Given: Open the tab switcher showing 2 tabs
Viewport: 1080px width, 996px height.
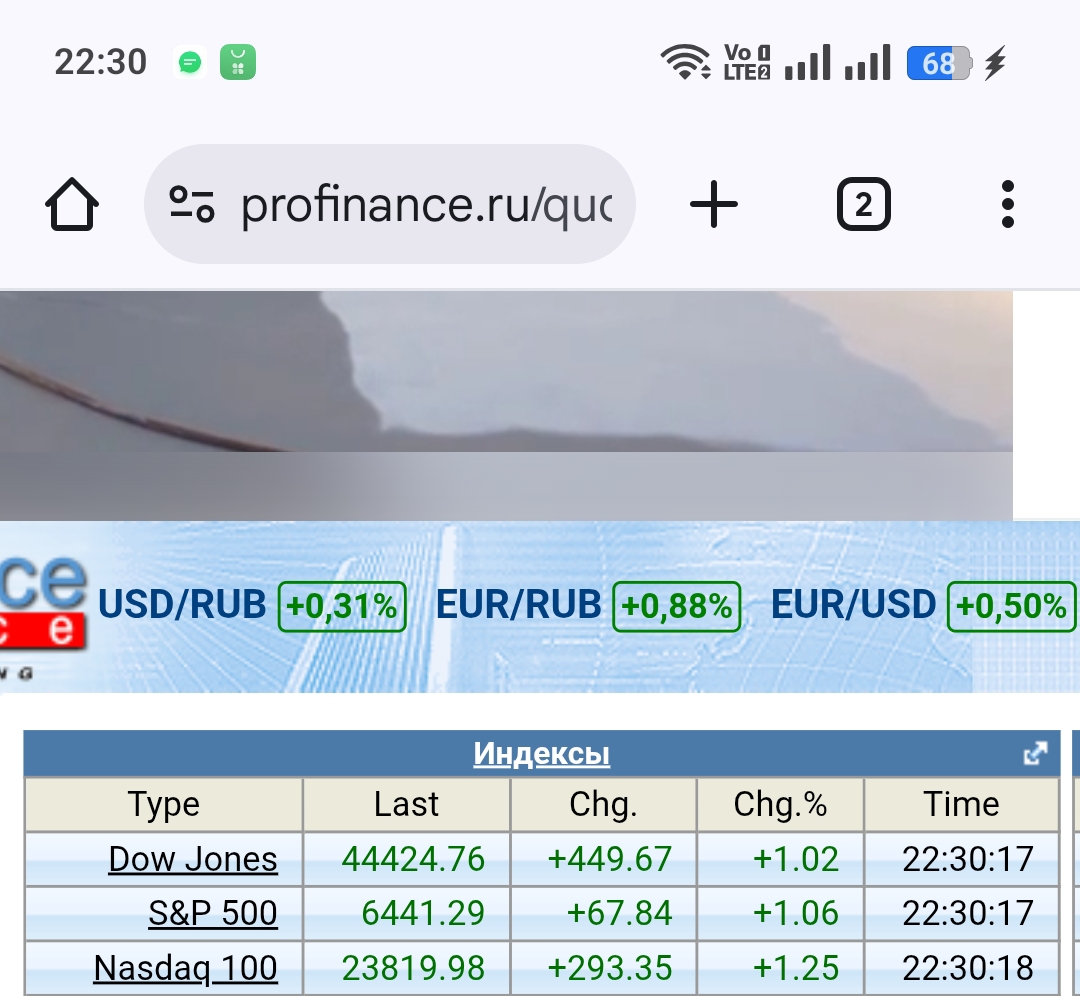Looking at the screenshot, I should coord(863,205).
